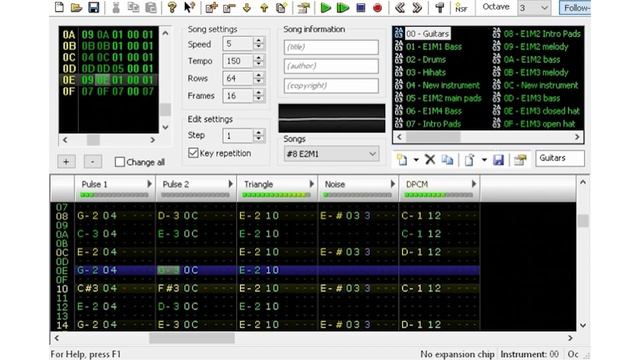Paste clipboard from main toolbar
The width and height of the screenshot is (640, 360).
click(151, 7)
